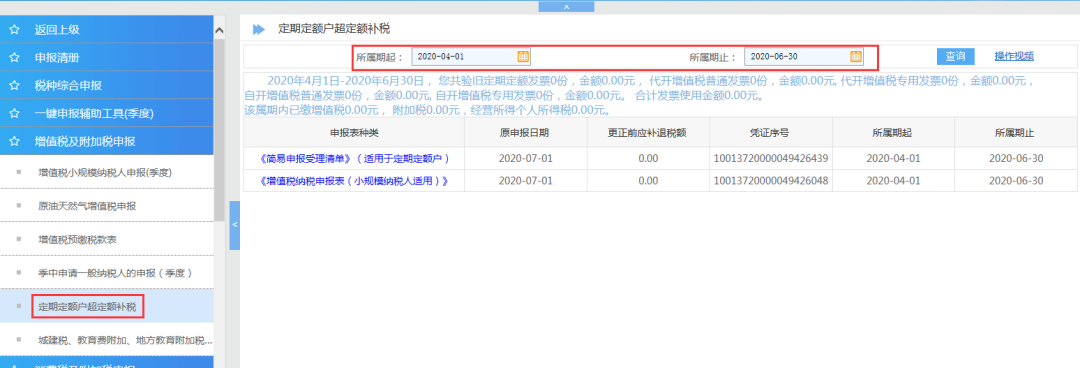
Task: Click 2020-04-01 in 增值税纳税申报表 row
Action: click(x=893, y=181)
